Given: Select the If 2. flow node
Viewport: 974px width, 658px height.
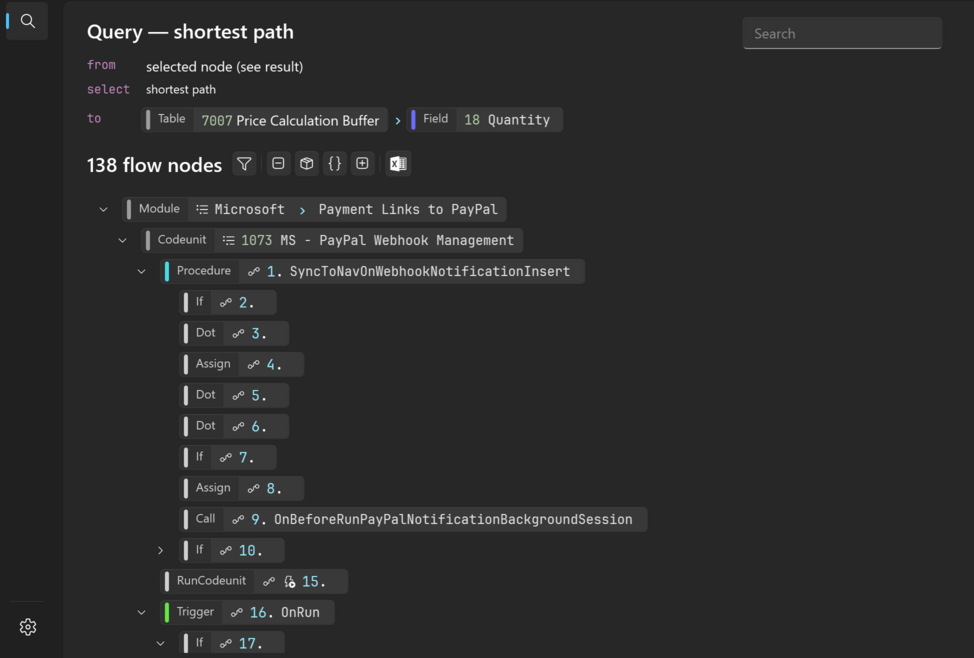Looking at the screenshot, I should (227, 303).
